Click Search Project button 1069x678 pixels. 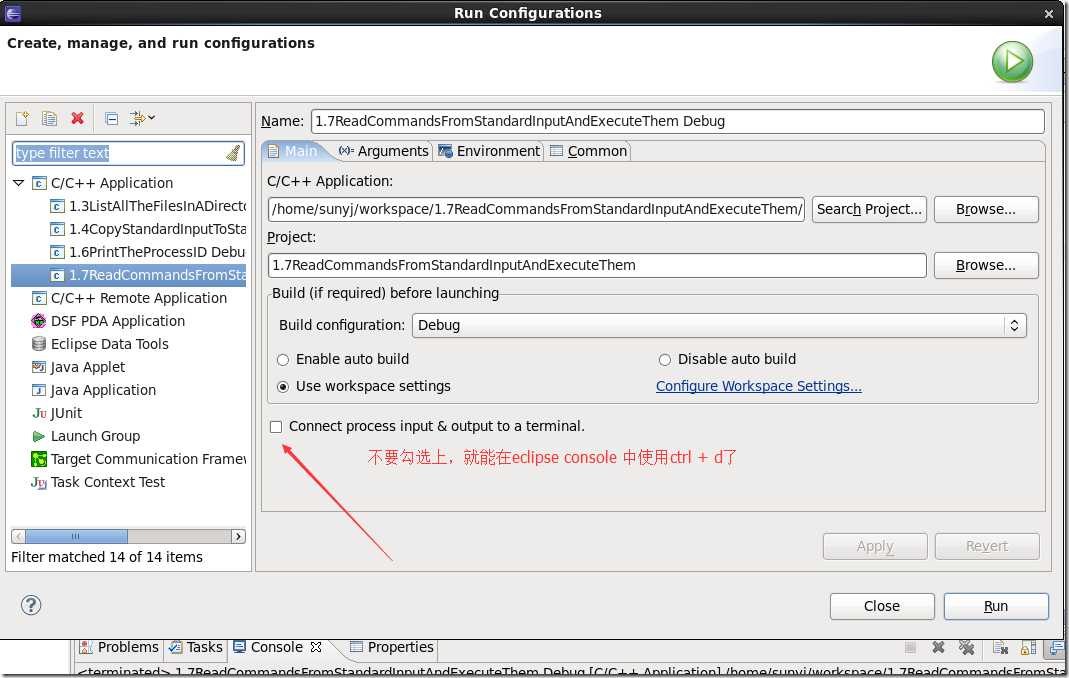(869, 209)
